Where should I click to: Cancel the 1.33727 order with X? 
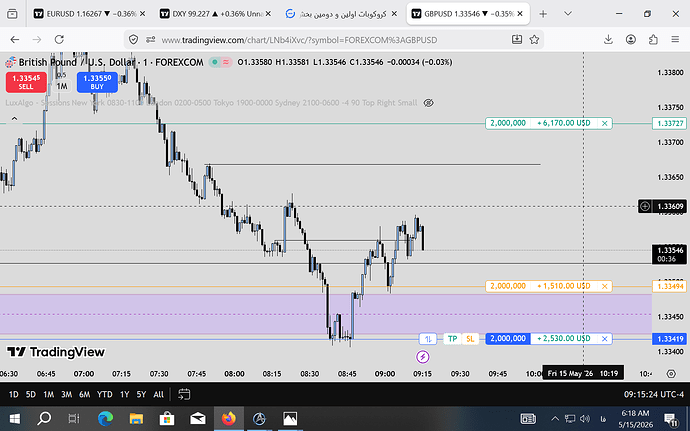[x=605, y=123]
